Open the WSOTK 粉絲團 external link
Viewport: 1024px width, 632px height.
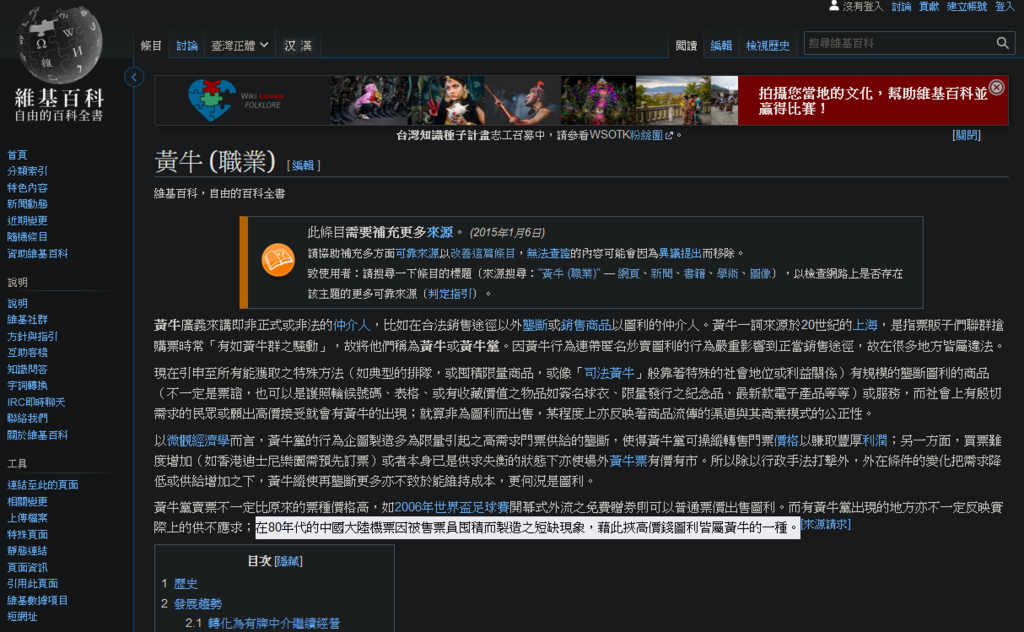tap(650, 135)
